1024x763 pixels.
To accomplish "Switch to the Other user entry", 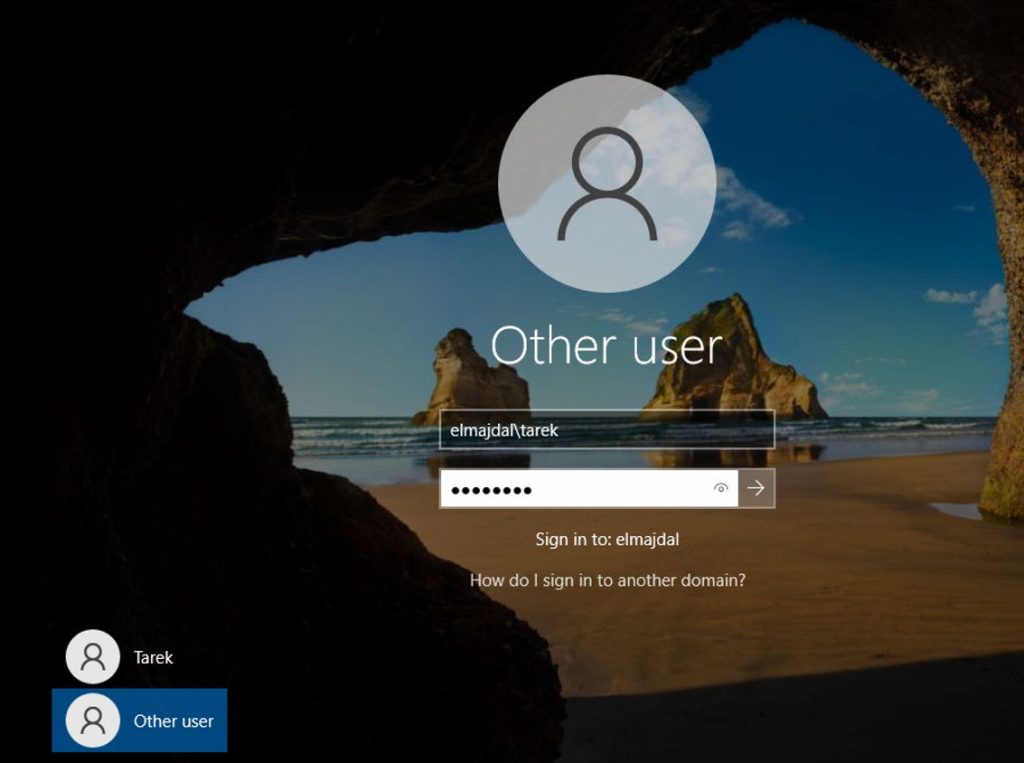I will click(x=140, y=720).
